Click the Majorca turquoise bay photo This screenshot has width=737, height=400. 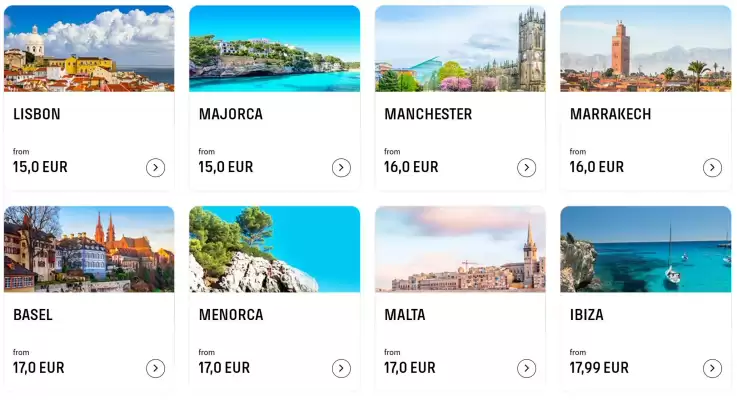tap(274, 48)
